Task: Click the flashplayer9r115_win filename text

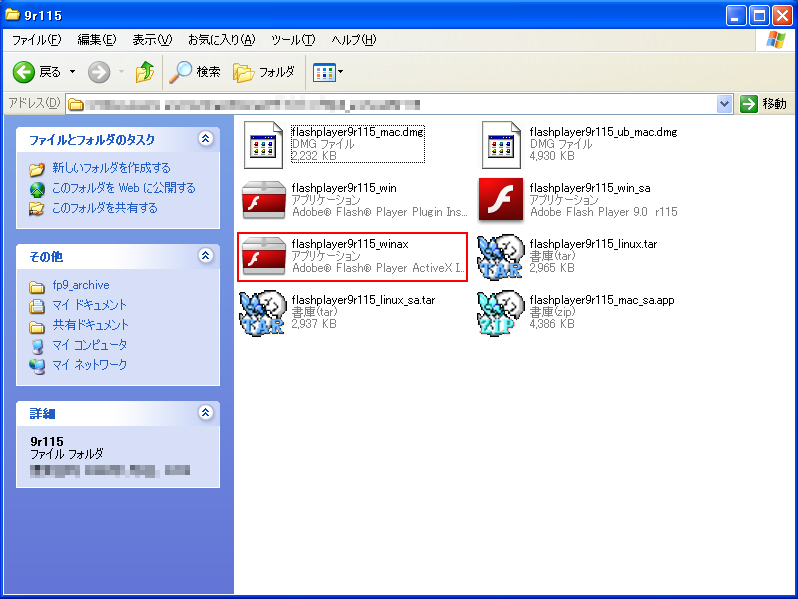Action: pyautogui.click(x=344, y=188)
